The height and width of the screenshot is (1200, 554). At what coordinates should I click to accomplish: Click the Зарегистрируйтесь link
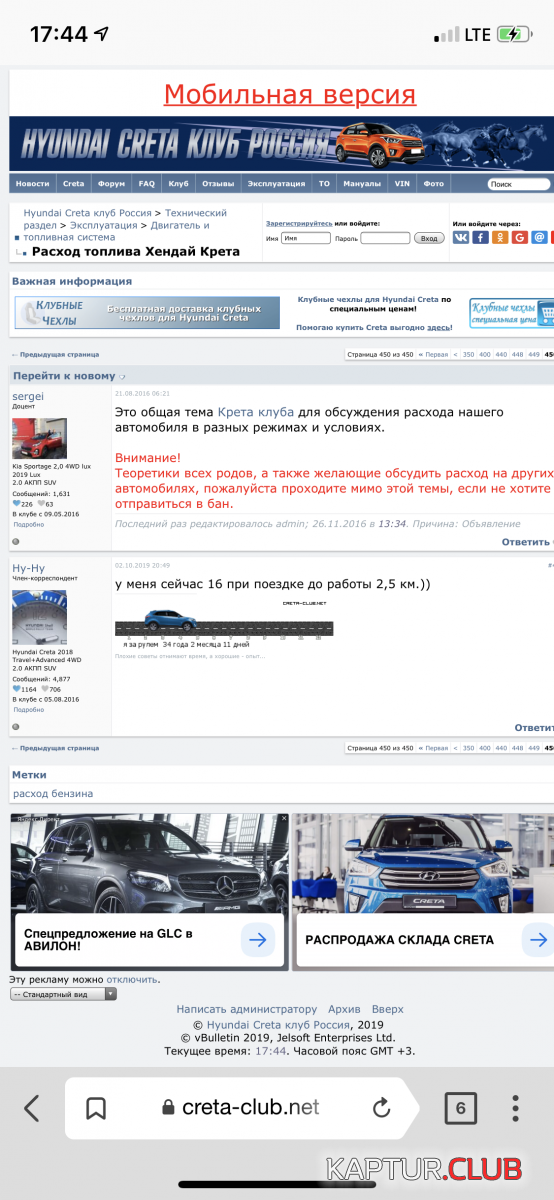click(299, 223)
